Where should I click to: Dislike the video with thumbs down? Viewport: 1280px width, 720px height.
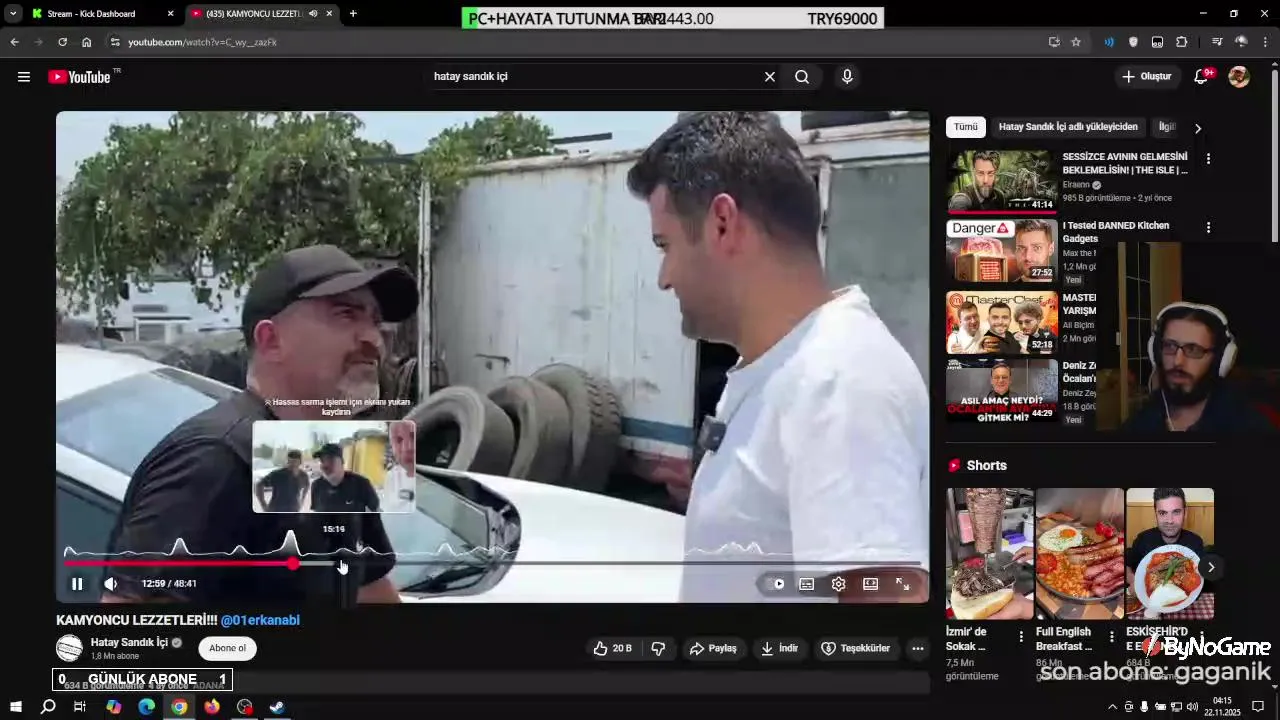658,649
